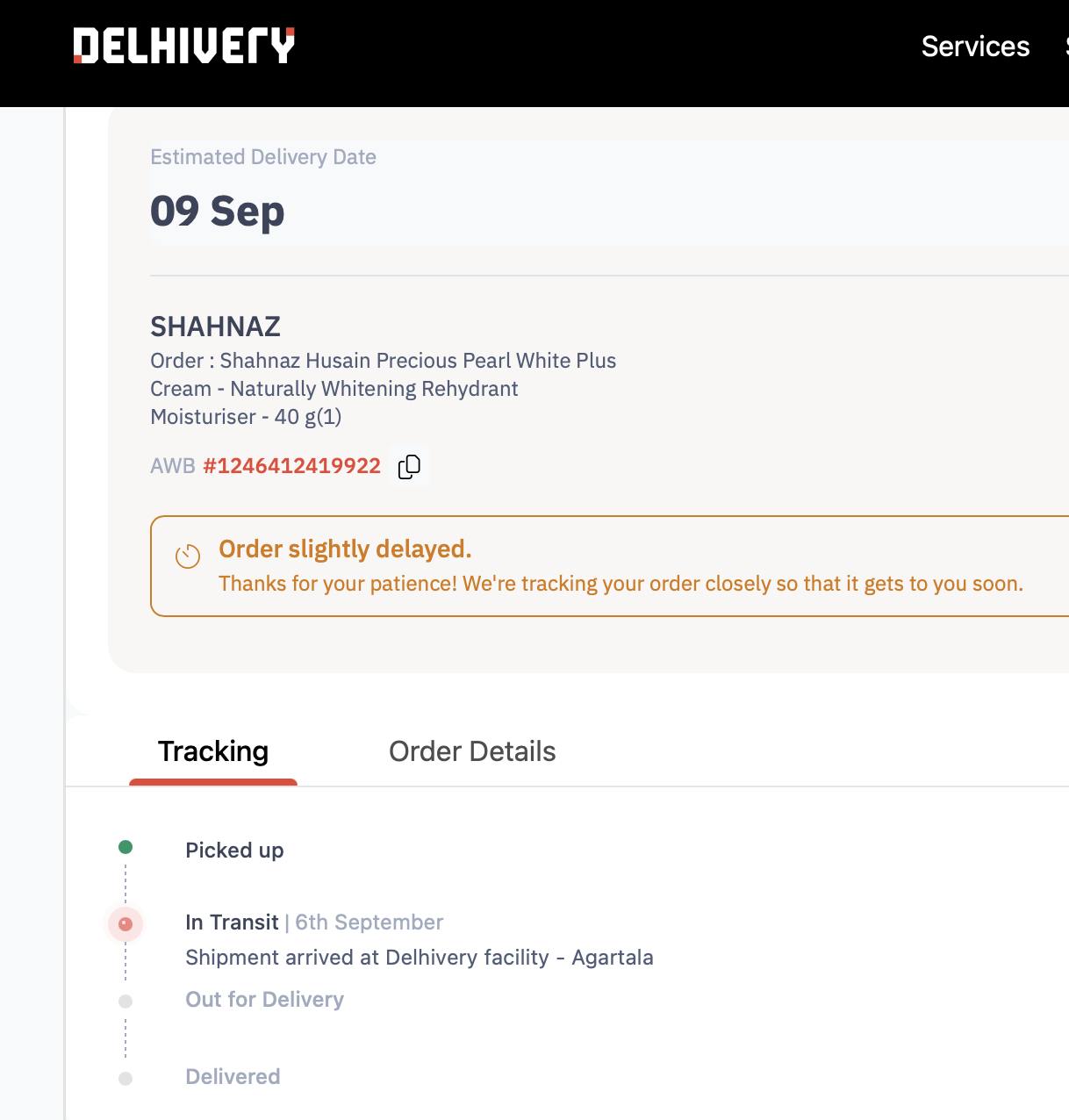Click the SHAHNAZ seller name

click(x=215, y=327)
